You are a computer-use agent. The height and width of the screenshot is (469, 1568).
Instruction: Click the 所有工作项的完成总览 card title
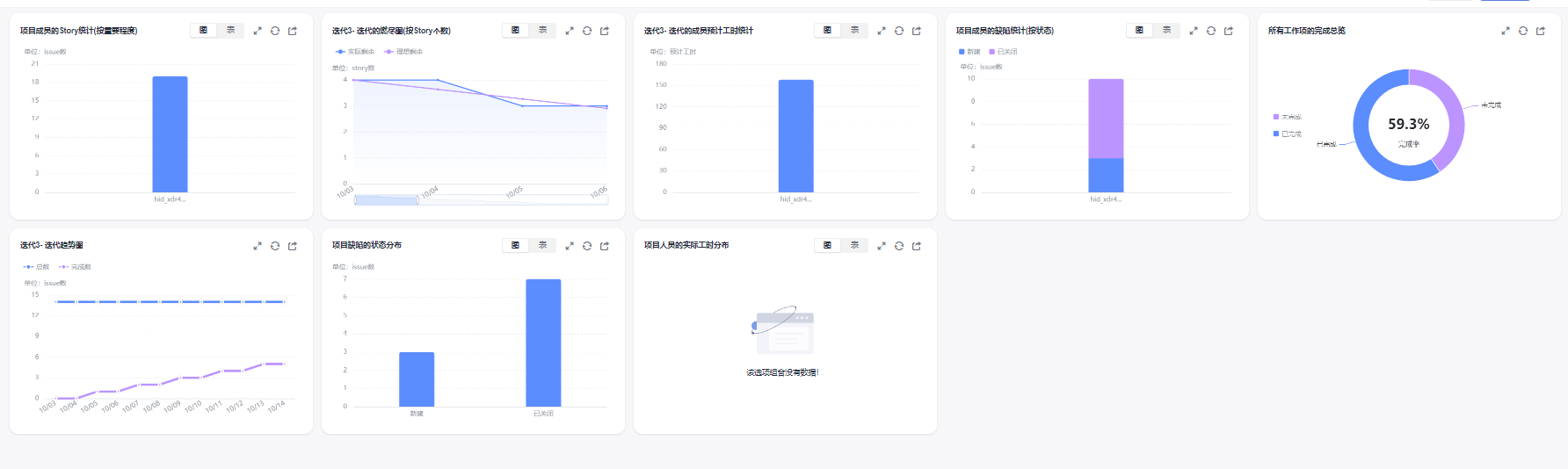tap(1306, 31)
